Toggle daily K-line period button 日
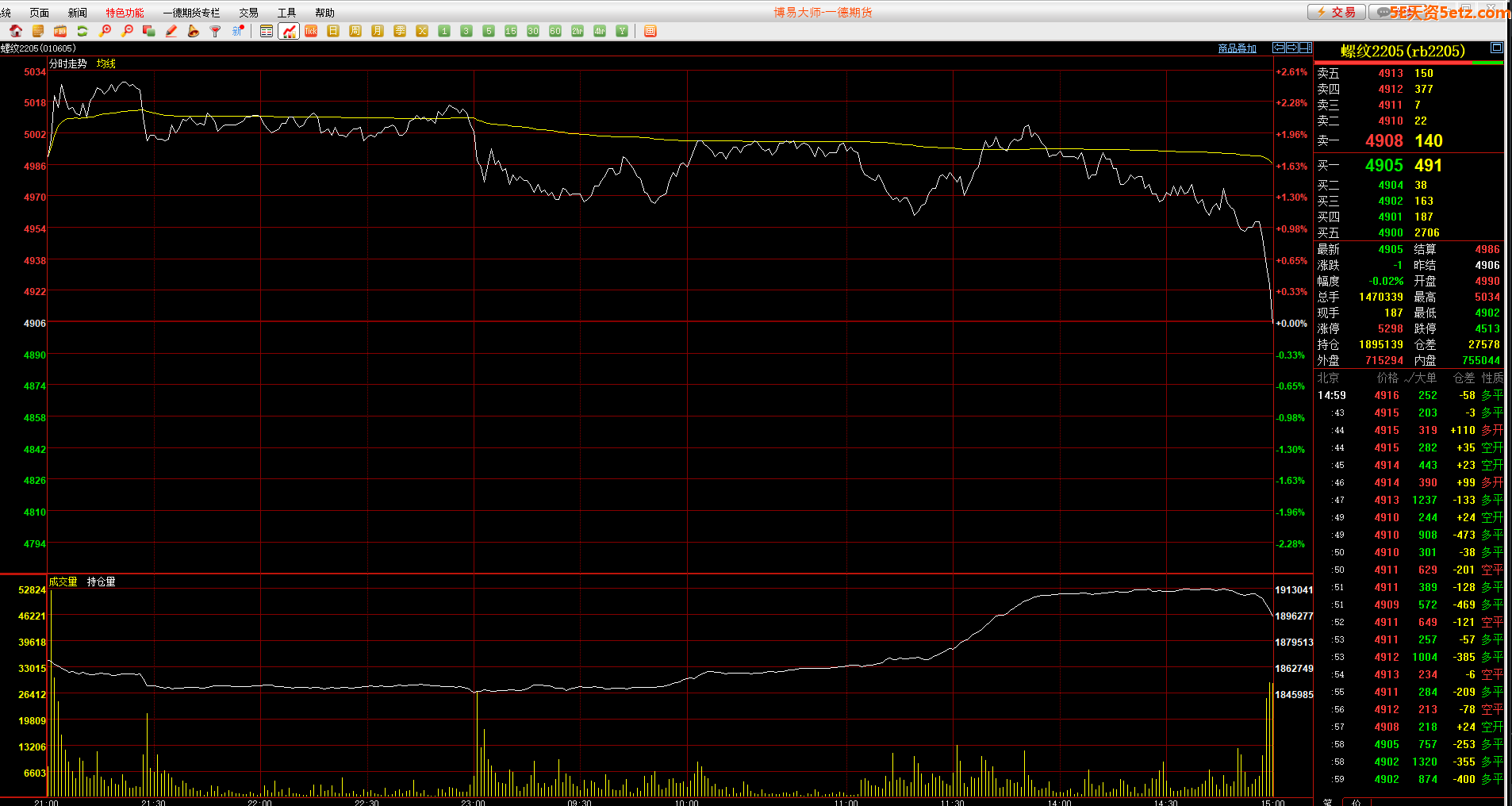The height and width of the screenshot is (806, 1512). tap(333, 31)
